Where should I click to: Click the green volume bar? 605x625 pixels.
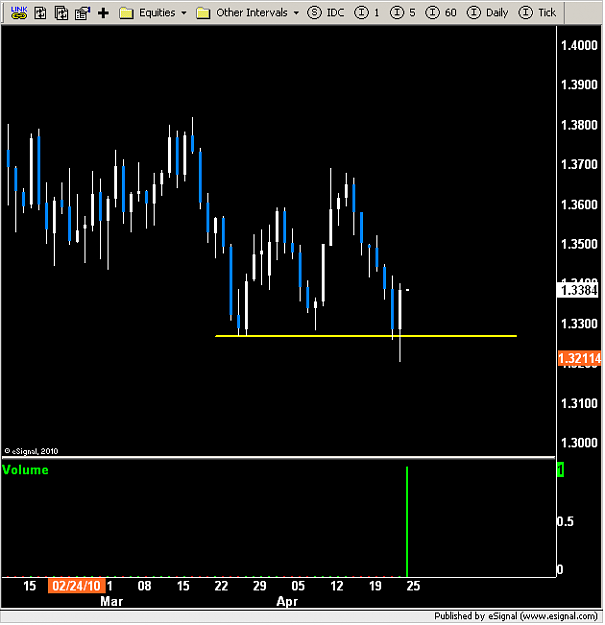tap(407, 521)
